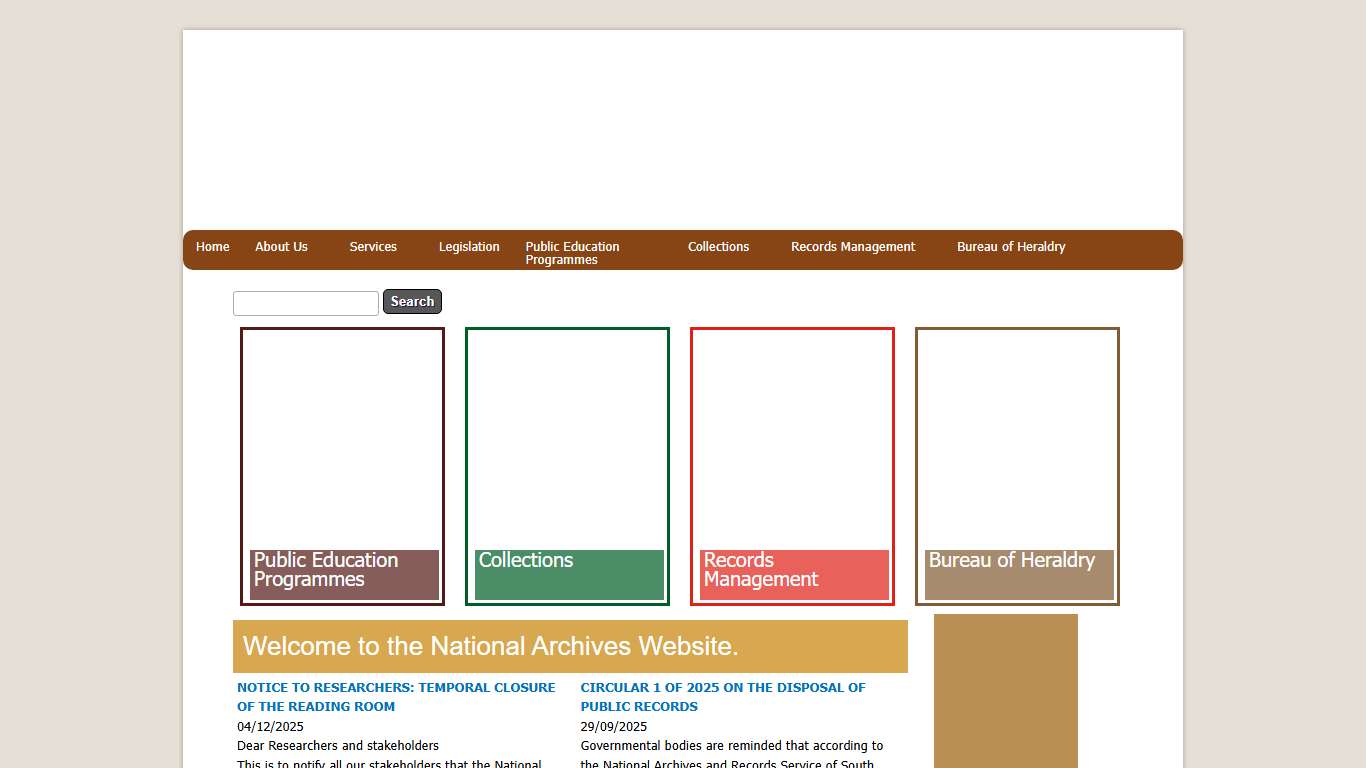
Task: Open the About Us menu
Action: pyautogui.click(x=281, y=247)
